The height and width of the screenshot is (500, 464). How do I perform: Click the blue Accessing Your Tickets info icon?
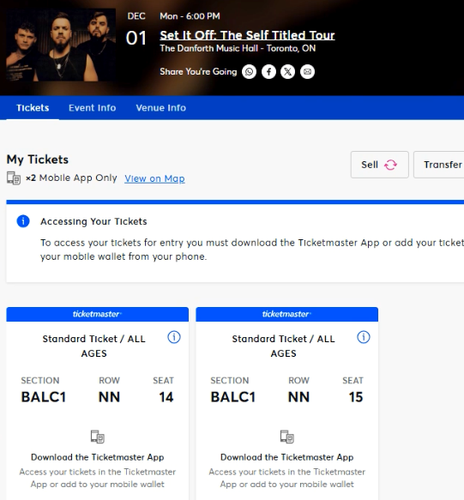pyautogui.click(x=23, y=221)
